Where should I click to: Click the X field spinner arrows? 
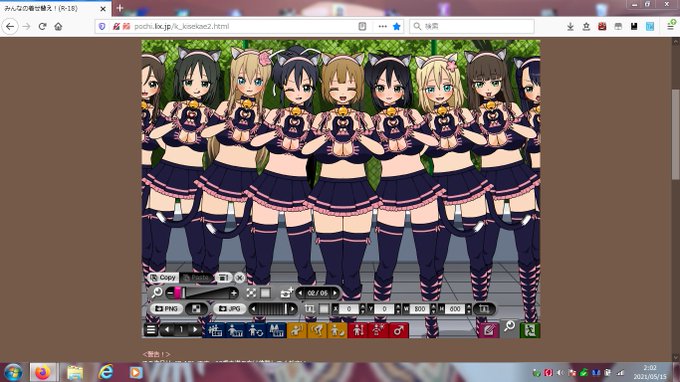[363, 309]
